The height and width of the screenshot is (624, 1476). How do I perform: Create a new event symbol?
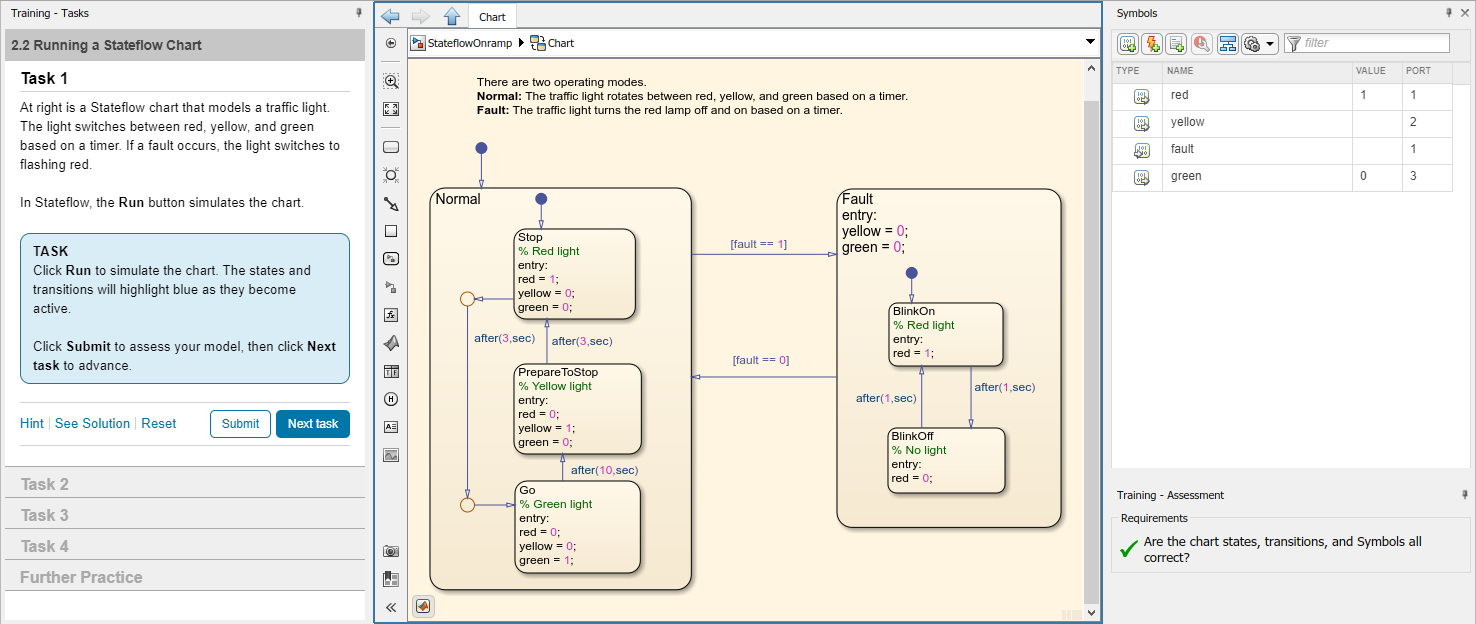(x=1152, y=44)
